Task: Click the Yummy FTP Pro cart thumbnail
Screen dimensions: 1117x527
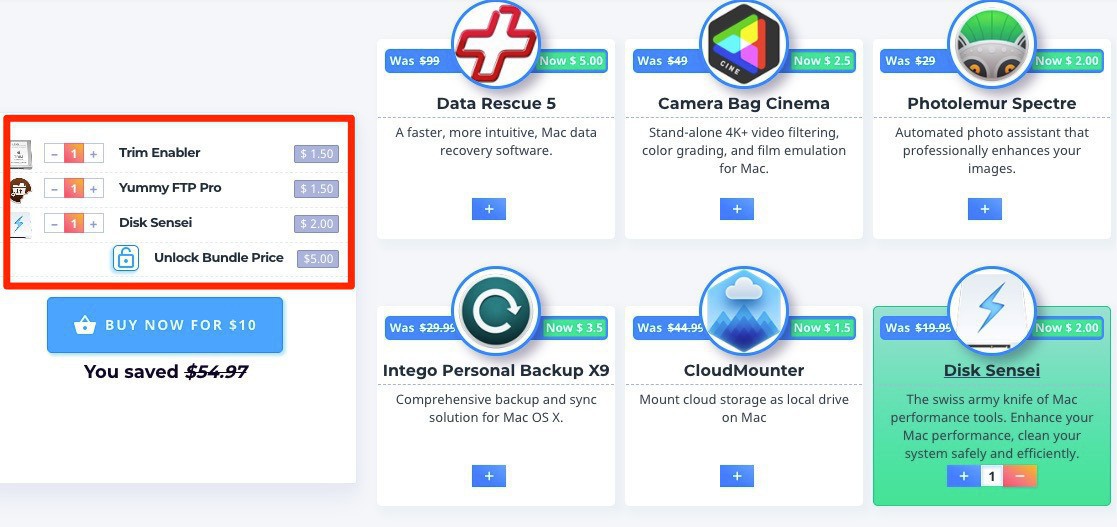Action: tap(21, 189)
